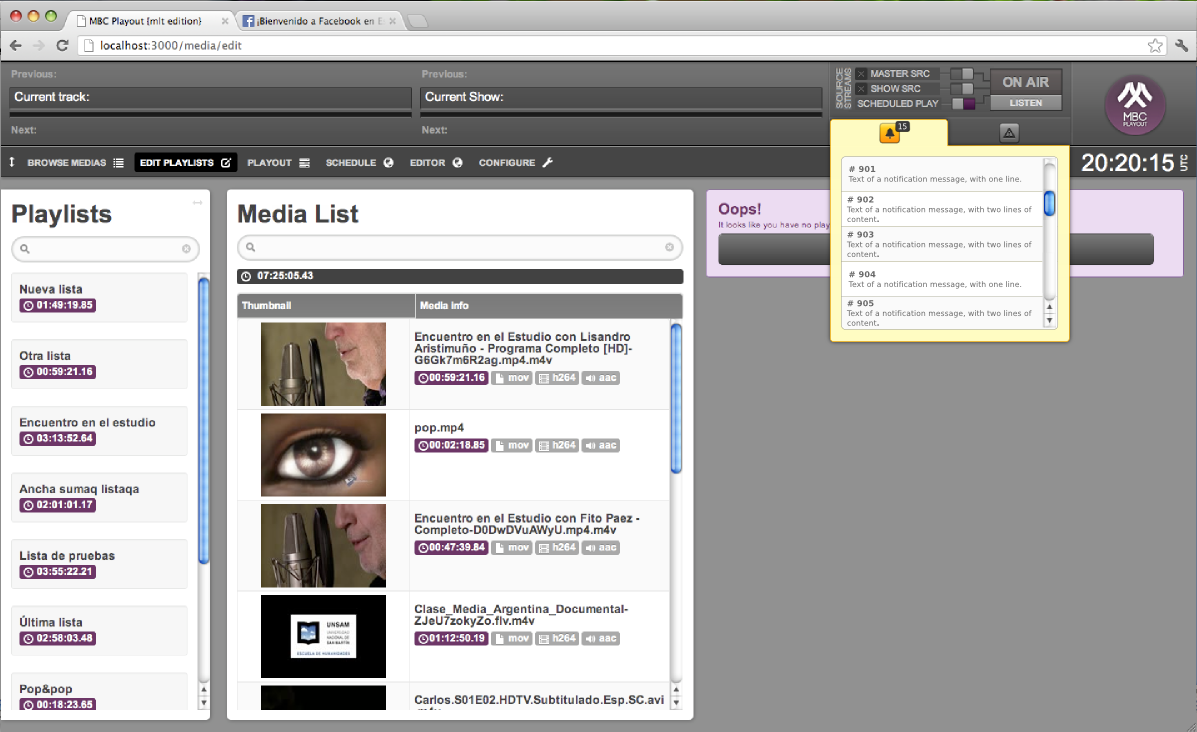Image resolution: width=1197 pixels, height=732 pixels.
Task: Select the Lista de pruebas playlist
Action: (99, 564)
